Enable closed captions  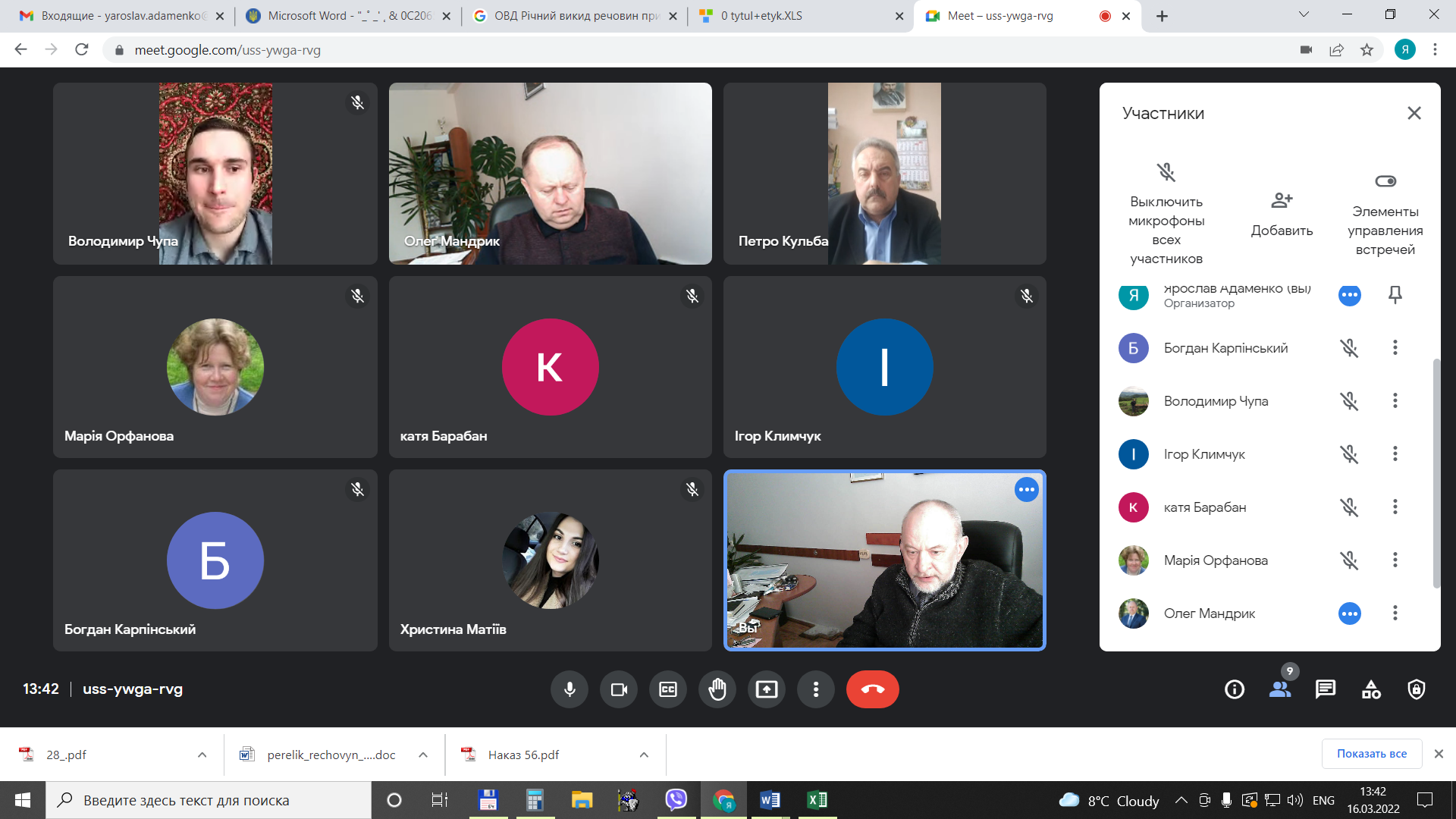click(x=668, y=689)
